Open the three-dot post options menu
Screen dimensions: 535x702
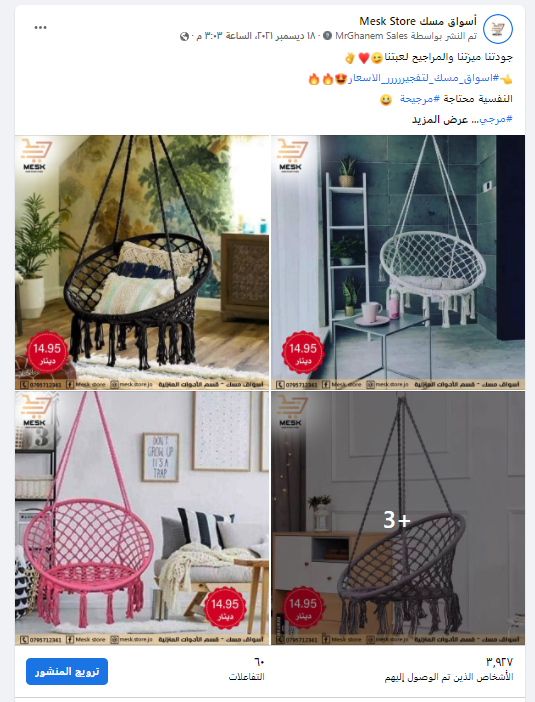point(40,28)
